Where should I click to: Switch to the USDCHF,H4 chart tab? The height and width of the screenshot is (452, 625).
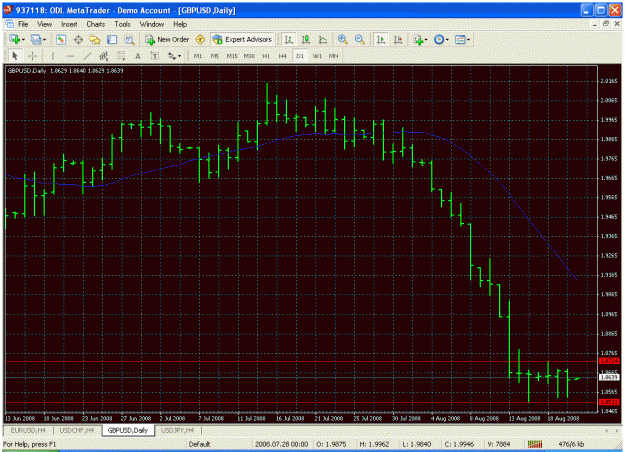pos(77,430)
